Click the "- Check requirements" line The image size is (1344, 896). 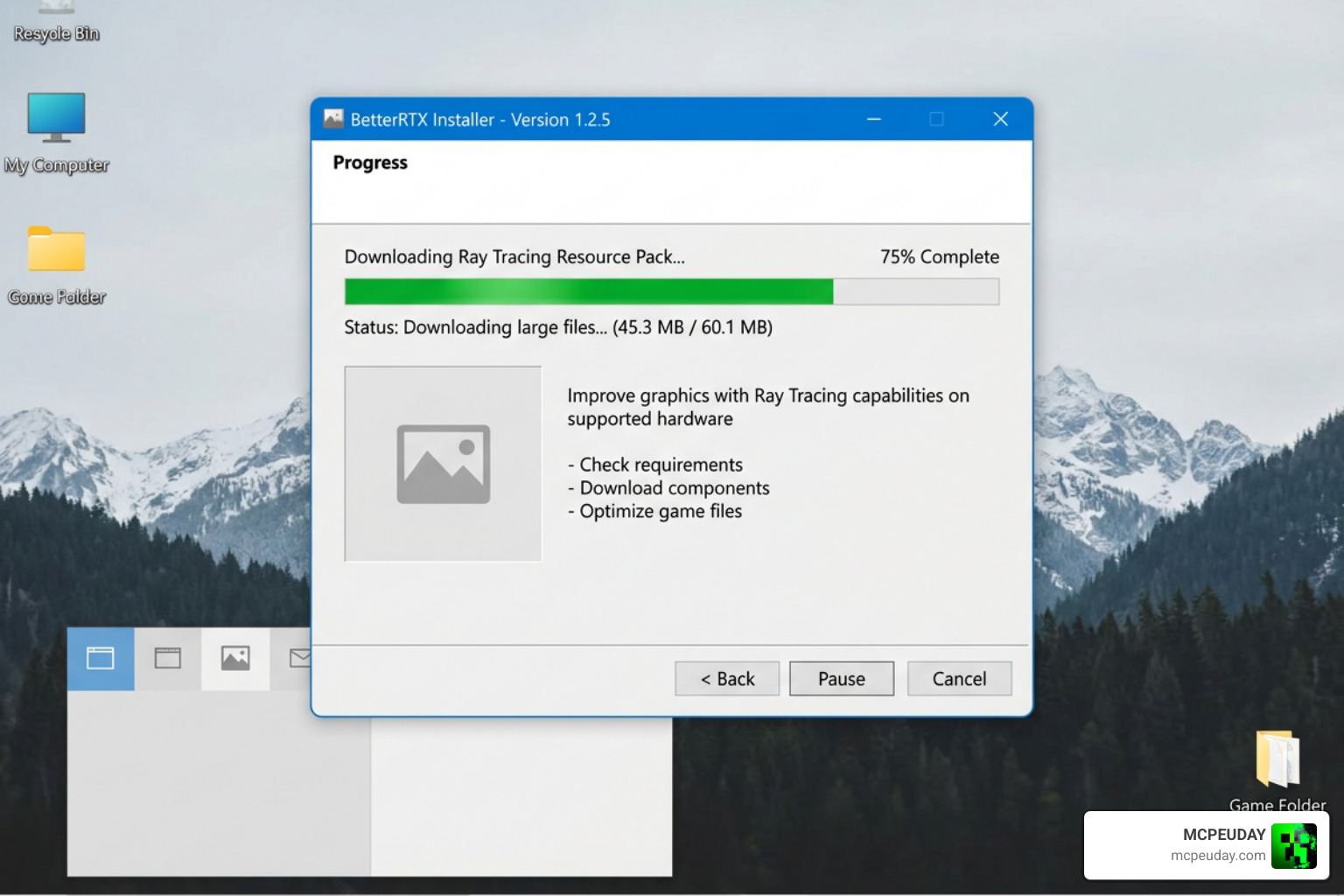655,465
